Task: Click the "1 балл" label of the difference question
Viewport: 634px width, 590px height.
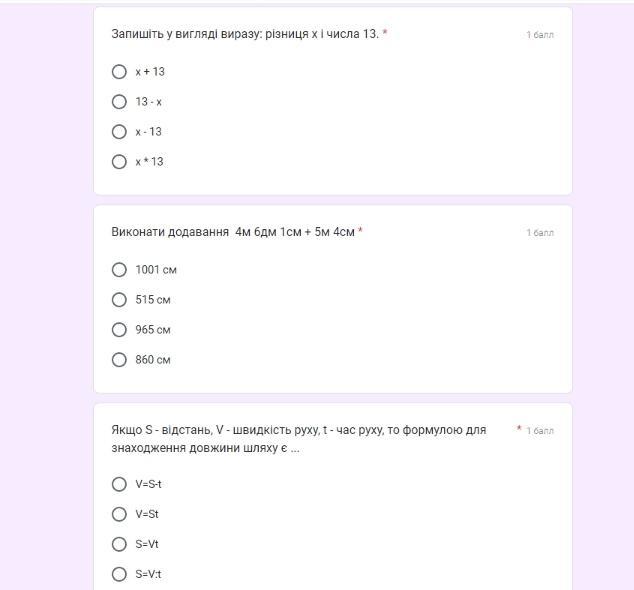Action: click(540, 35)
